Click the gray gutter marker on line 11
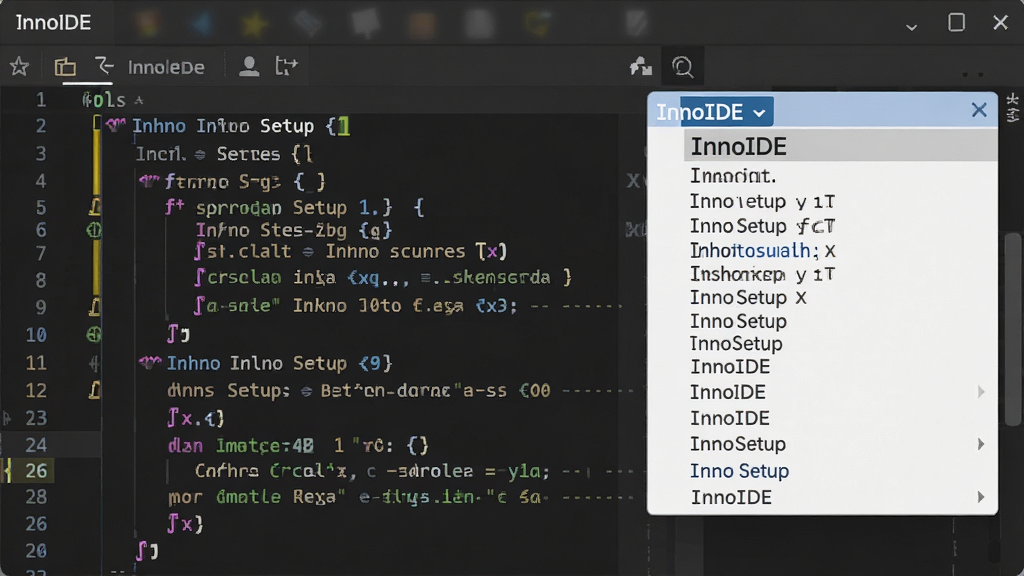Image resolution: width=1024 pixels, height=576 pixels. tap(95, 363)
